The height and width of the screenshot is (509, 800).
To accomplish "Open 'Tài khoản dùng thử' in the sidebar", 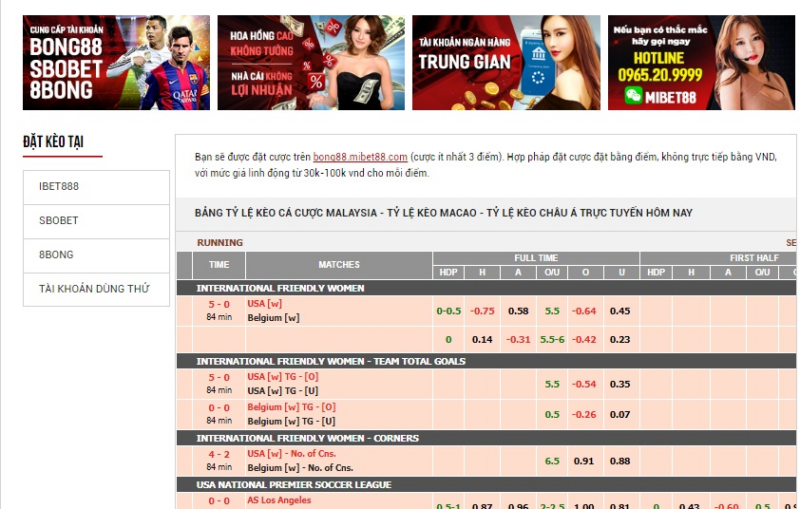I will click(96, 289).
